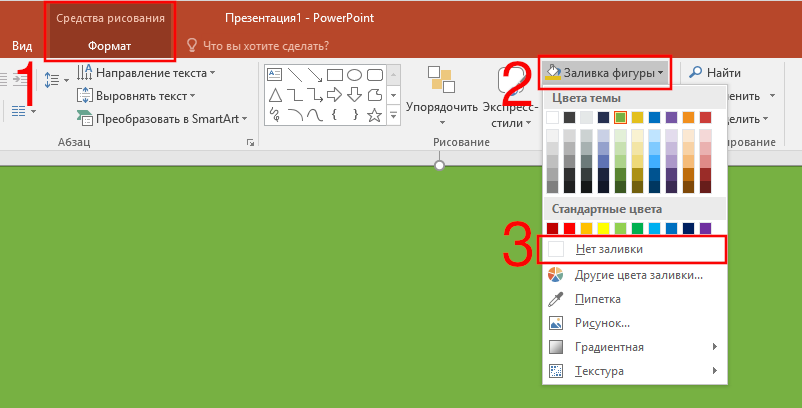
Task: Pick orange theme color in top row
Action: pos(688,117)
